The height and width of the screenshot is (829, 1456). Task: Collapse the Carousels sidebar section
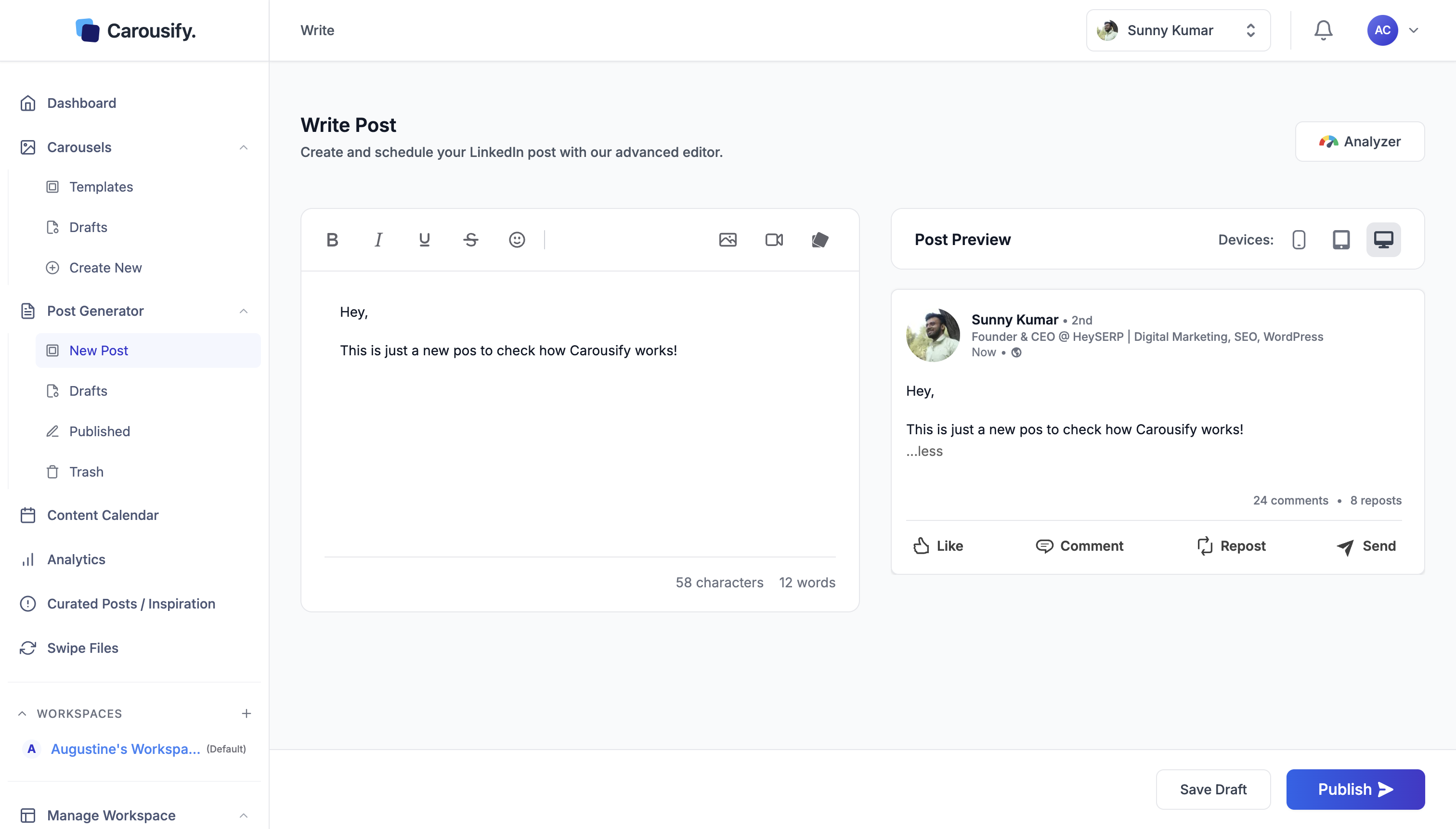tap(244, 147)
